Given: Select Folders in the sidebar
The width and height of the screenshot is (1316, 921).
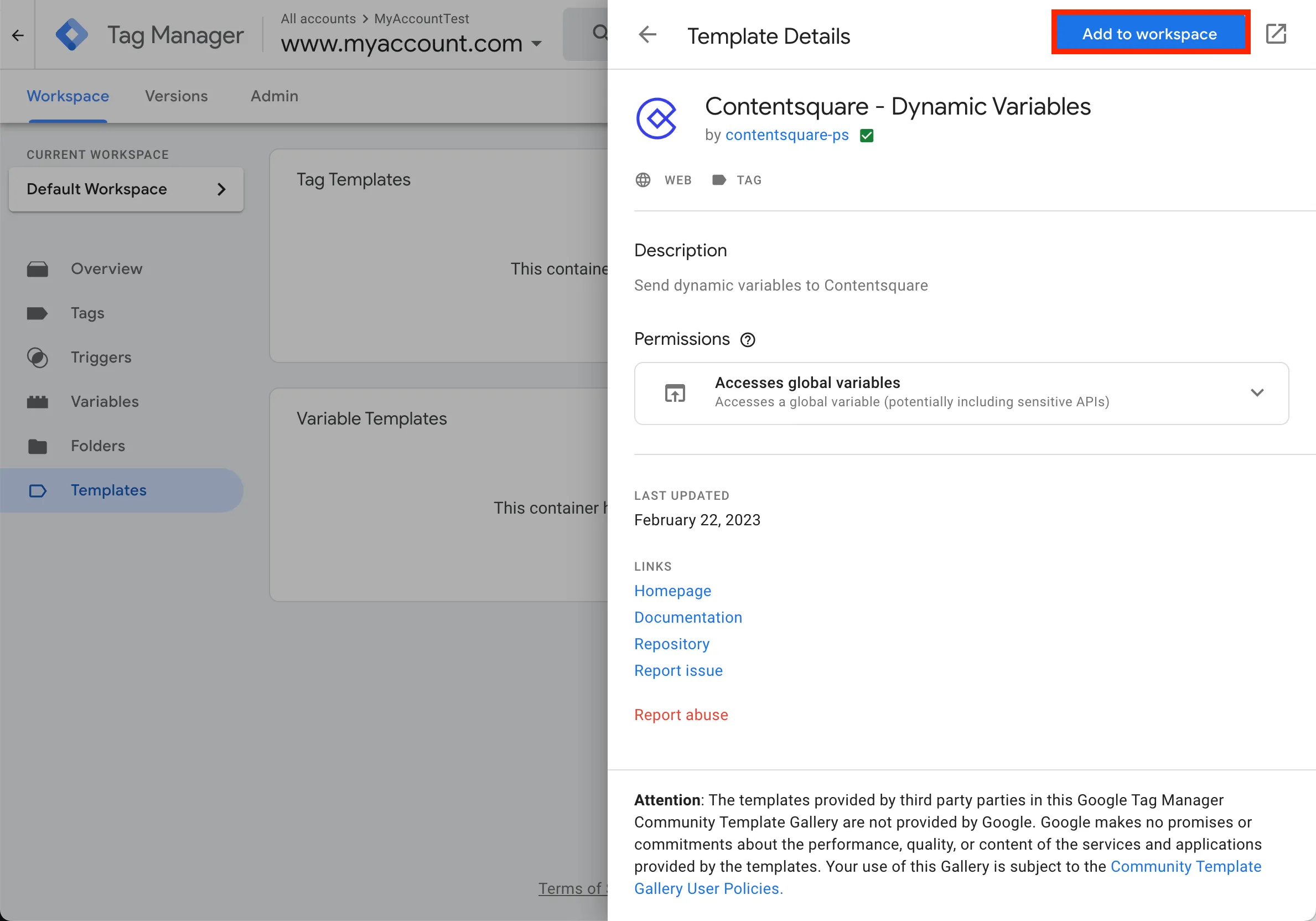Looking at the screenshot, I should click(x=97, y=446).
